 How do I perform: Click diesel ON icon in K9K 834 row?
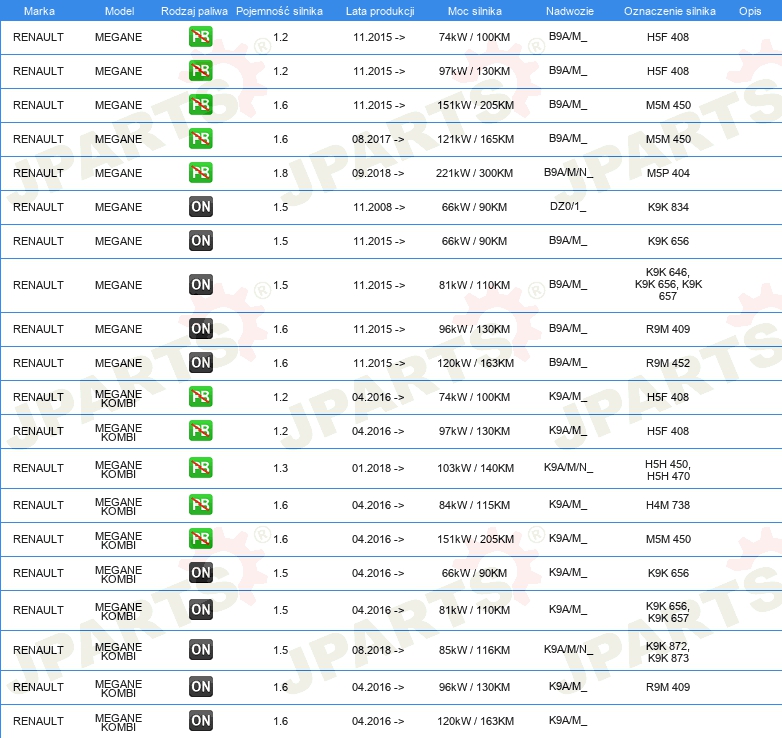200,206
